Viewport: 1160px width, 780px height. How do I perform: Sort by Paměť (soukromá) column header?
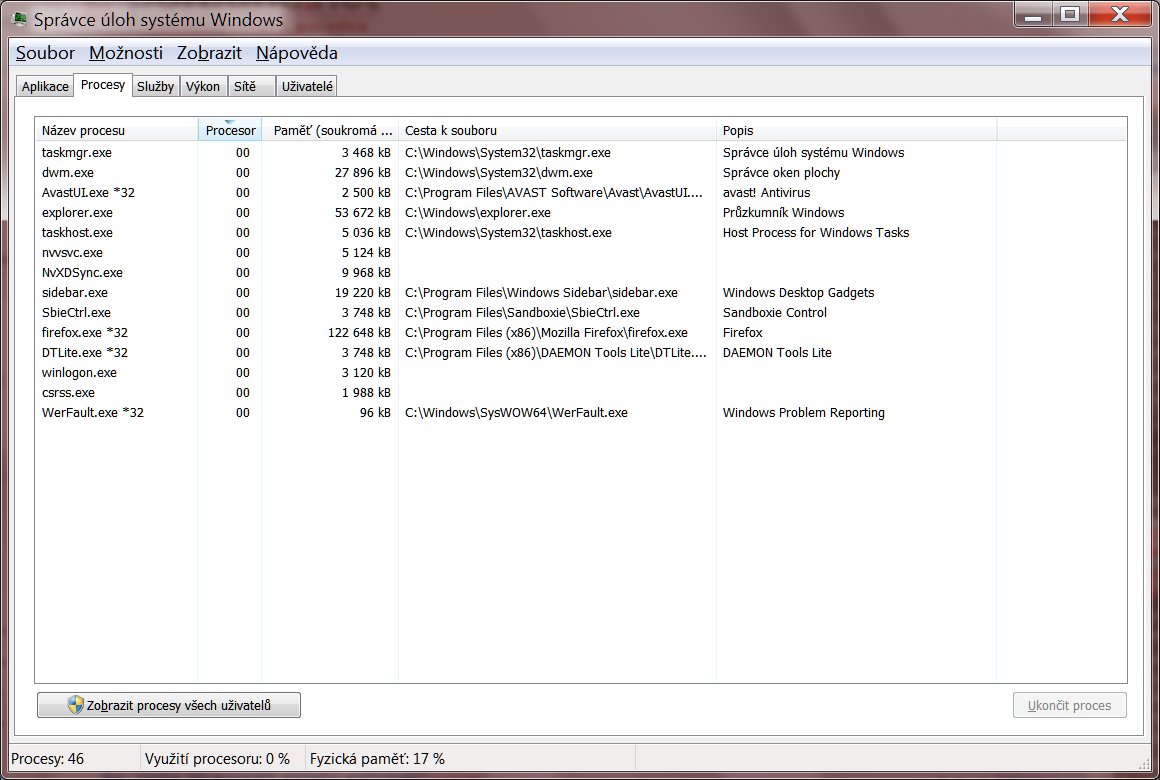(330, 130)
